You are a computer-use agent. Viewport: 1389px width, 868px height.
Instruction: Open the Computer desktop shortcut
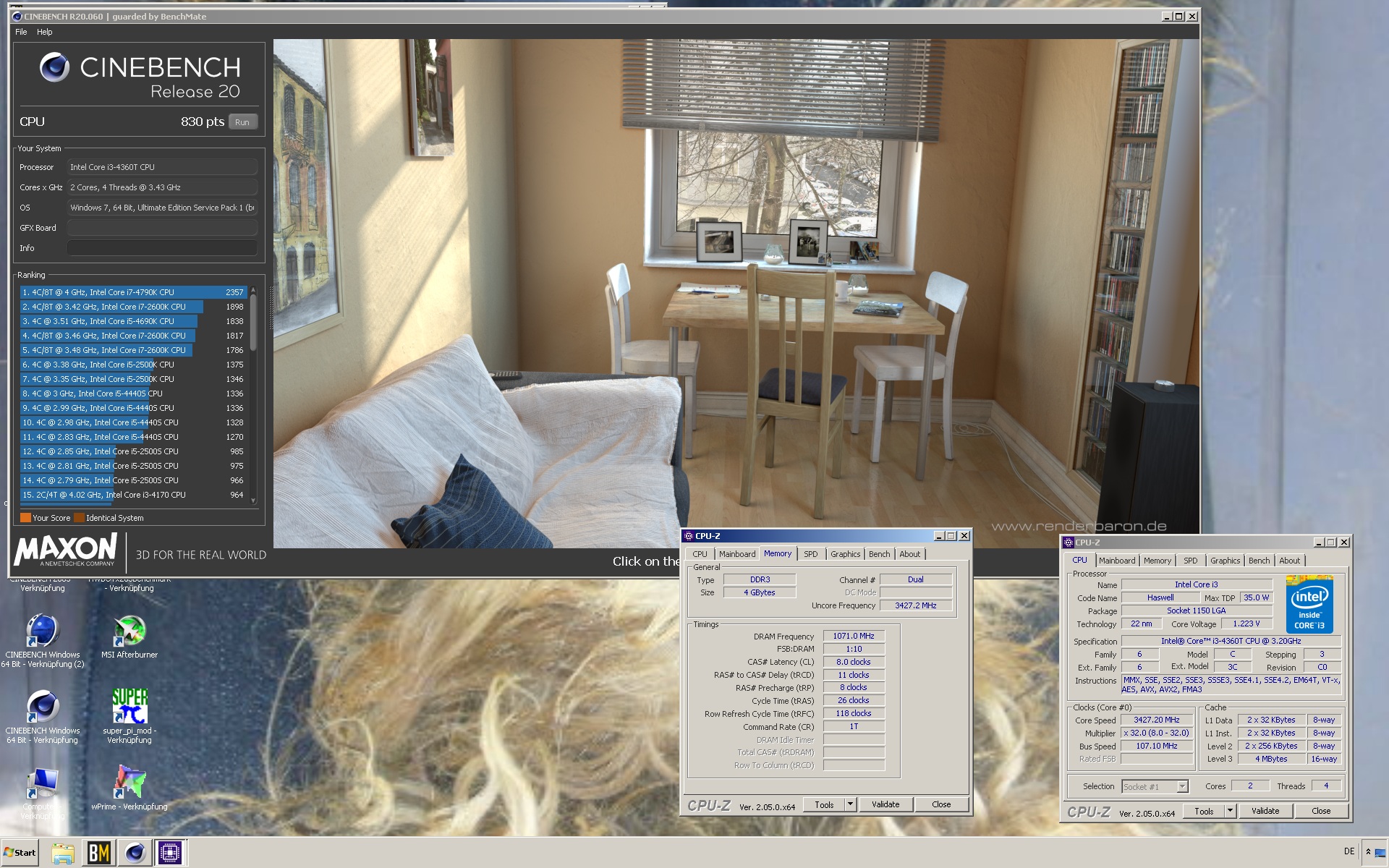click(x=43, y=792)
